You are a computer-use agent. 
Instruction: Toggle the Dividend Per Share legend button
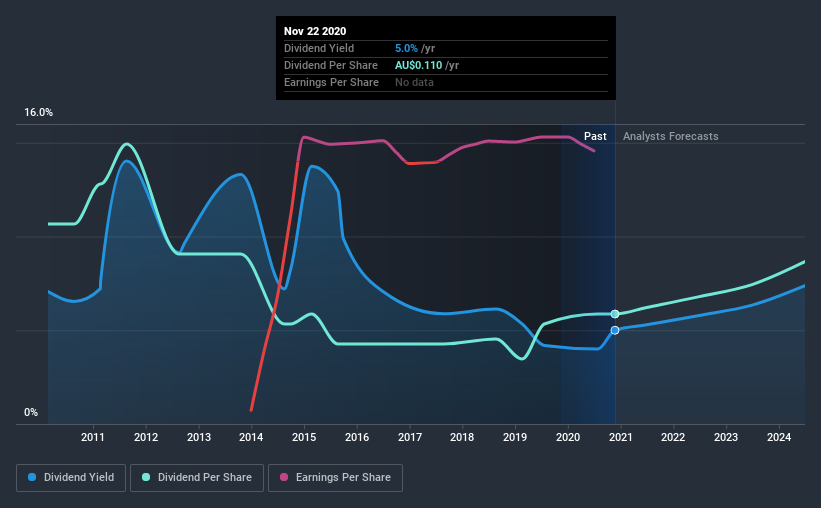[197, 478]
